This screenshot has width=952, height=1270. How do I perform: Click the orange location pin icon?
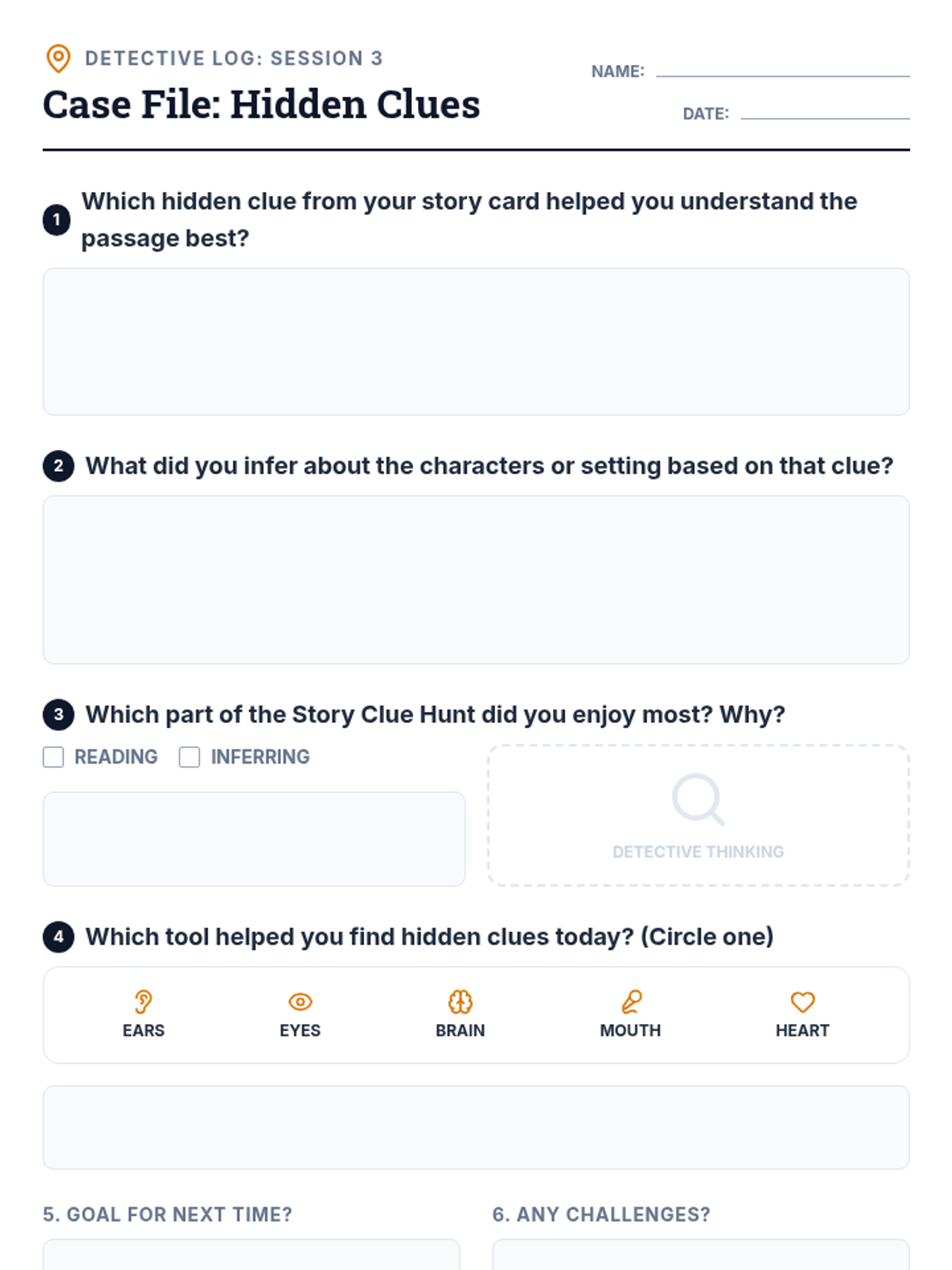(58, 59)
